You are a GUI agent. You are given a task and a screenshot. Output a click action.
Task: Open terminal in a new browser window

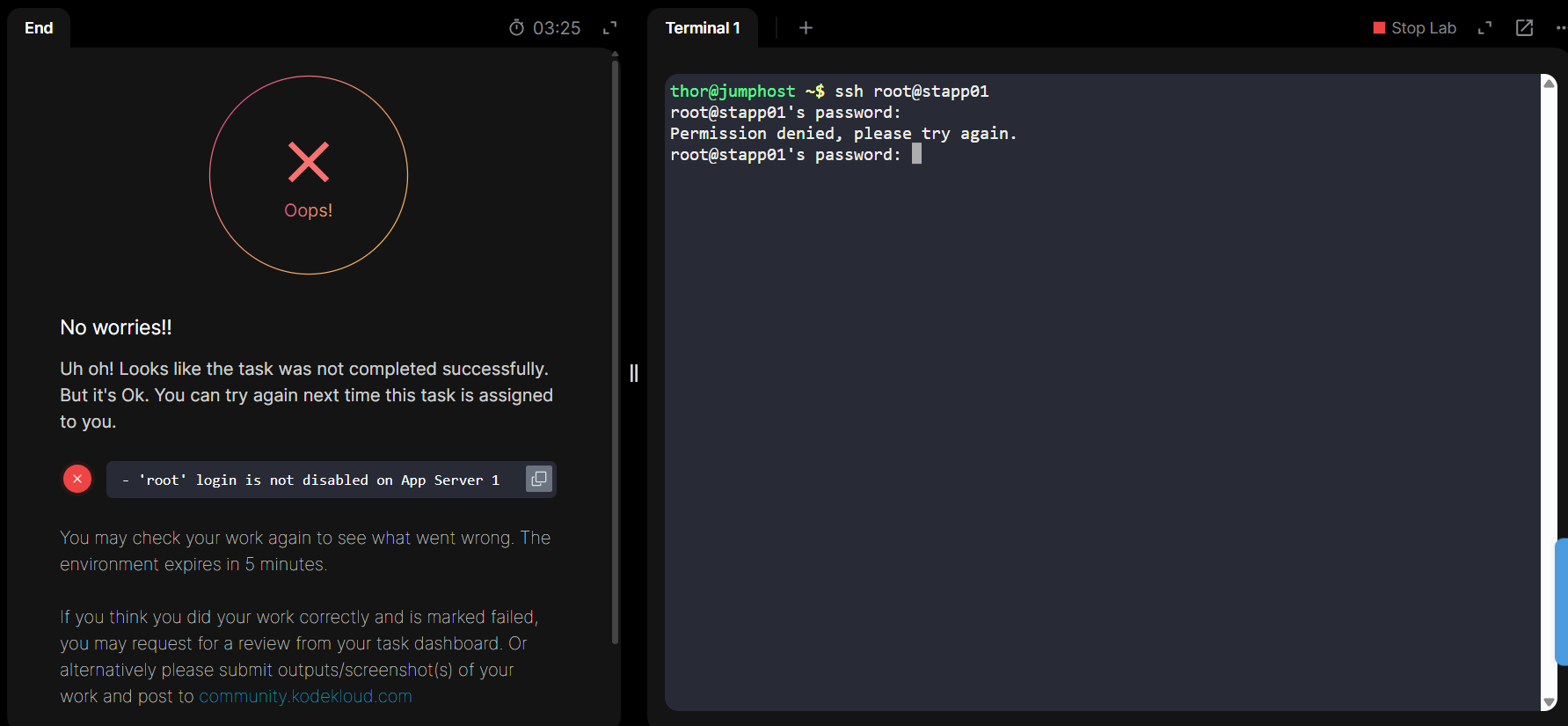point(1524,28)
